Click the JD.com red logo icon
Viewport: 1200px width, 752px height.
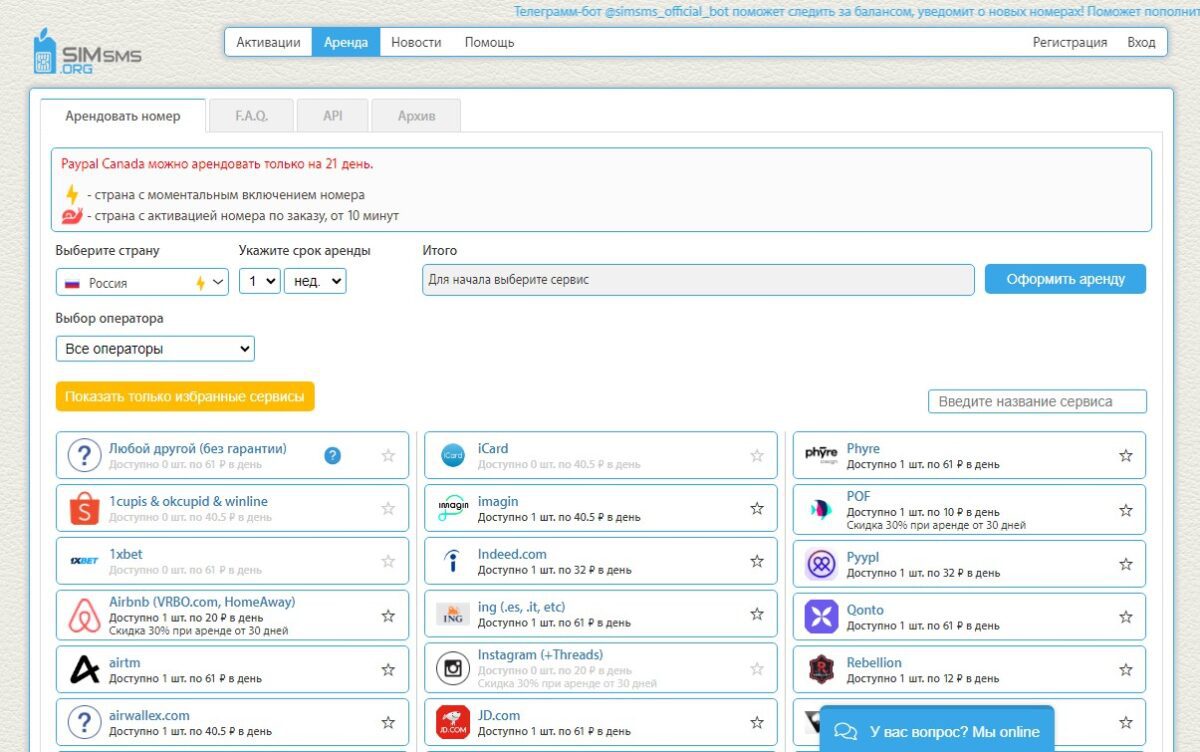453,720
